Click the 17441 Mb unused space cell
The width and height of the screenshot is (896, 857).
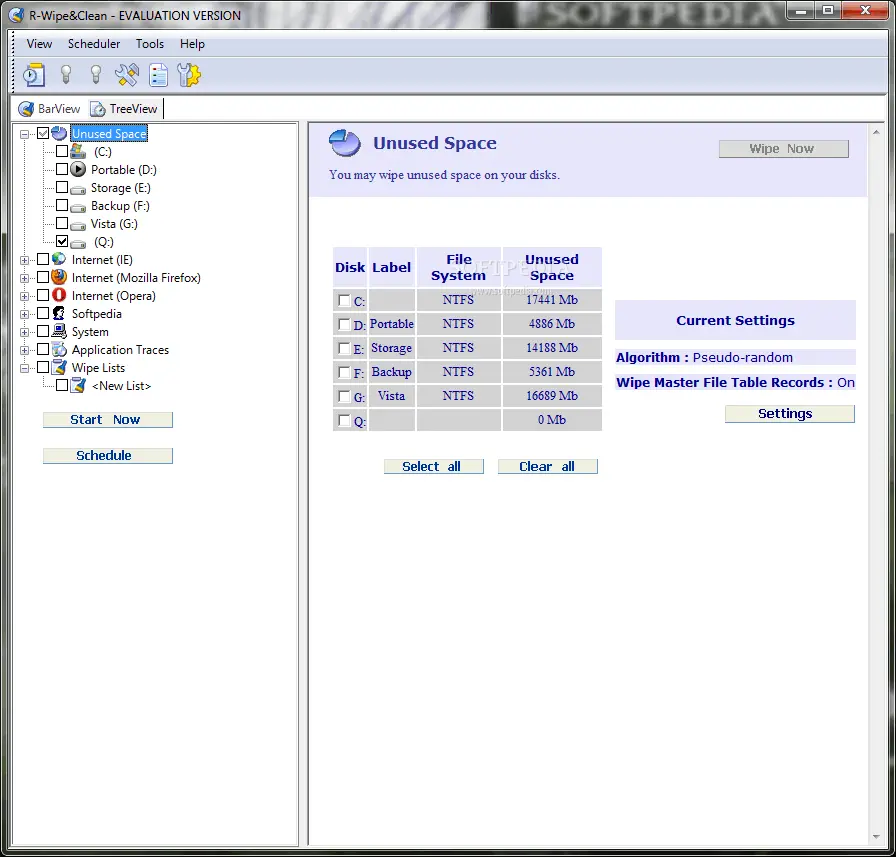(x=552, y=300)
